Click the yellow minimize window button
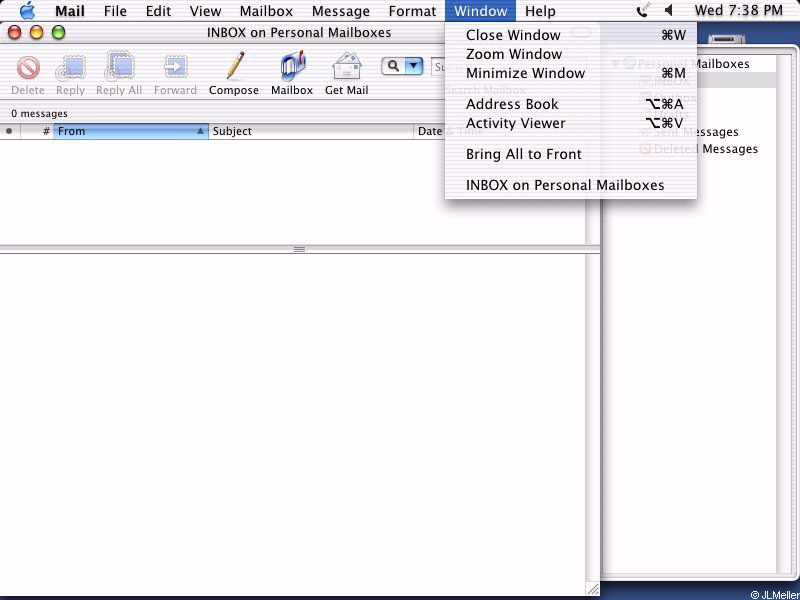This screenshot has height=600, width=800. pos(36,33)
